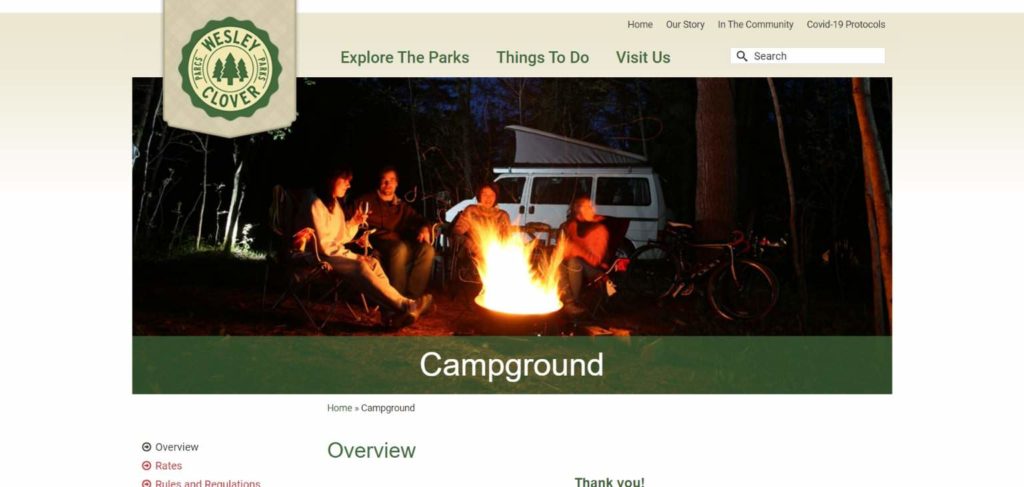Click the arrow bullet icon beside Overview
1024x487 pixels.
pyautogui.click(x=146, y=447)
